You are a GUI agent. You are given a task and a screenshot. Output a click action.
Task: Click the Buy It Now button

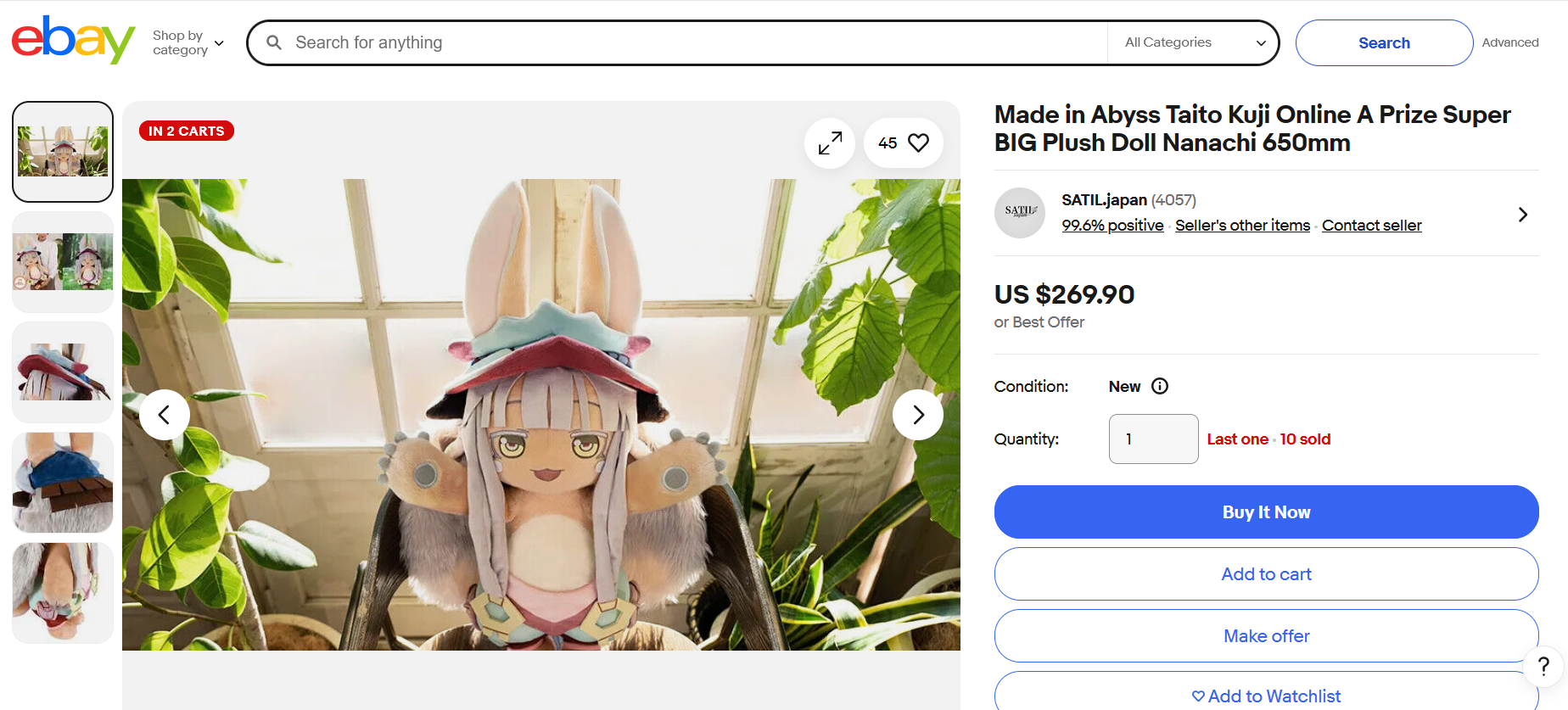point(1266,512)
